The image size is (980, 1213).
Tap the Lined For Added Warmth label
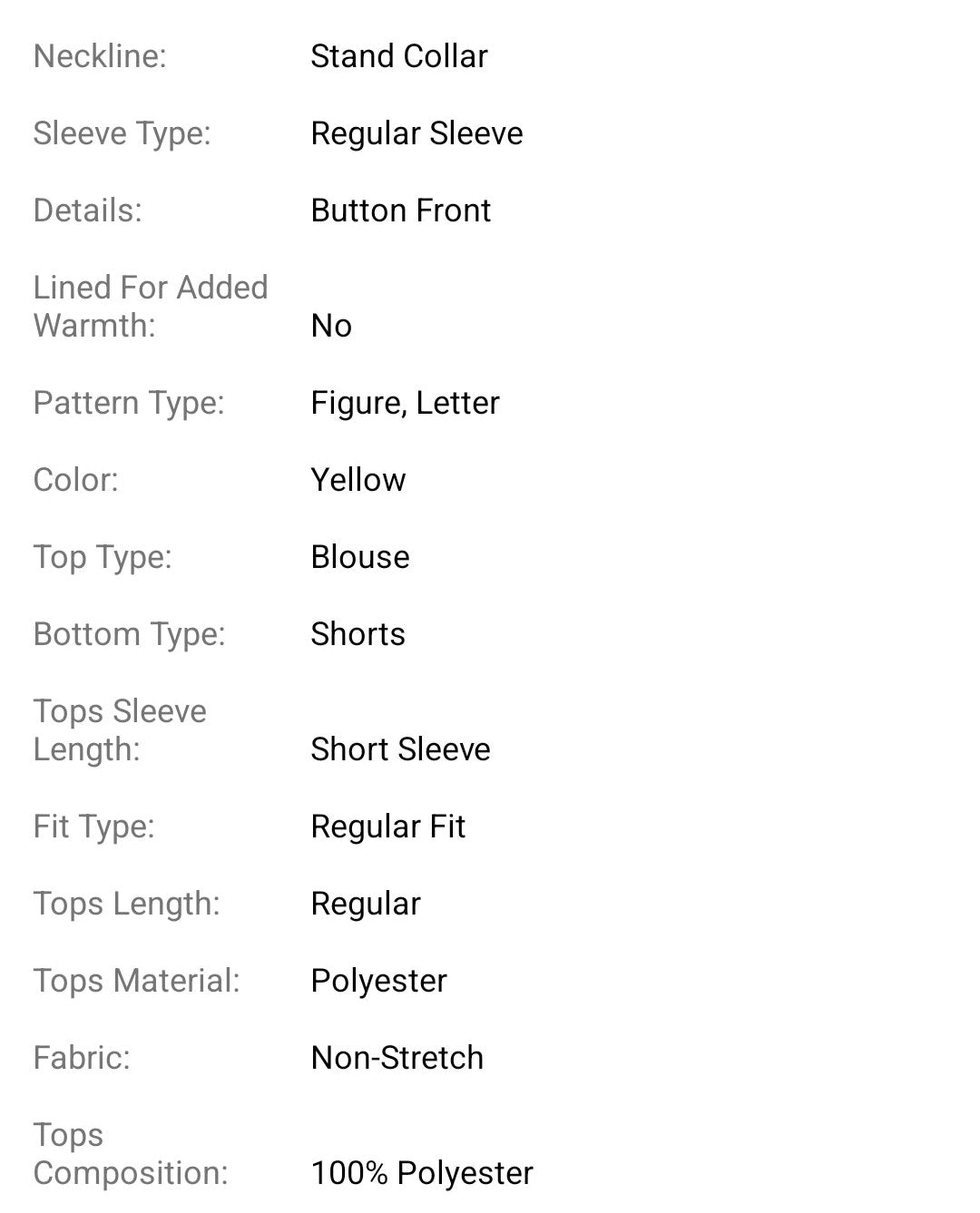point(150,306)
